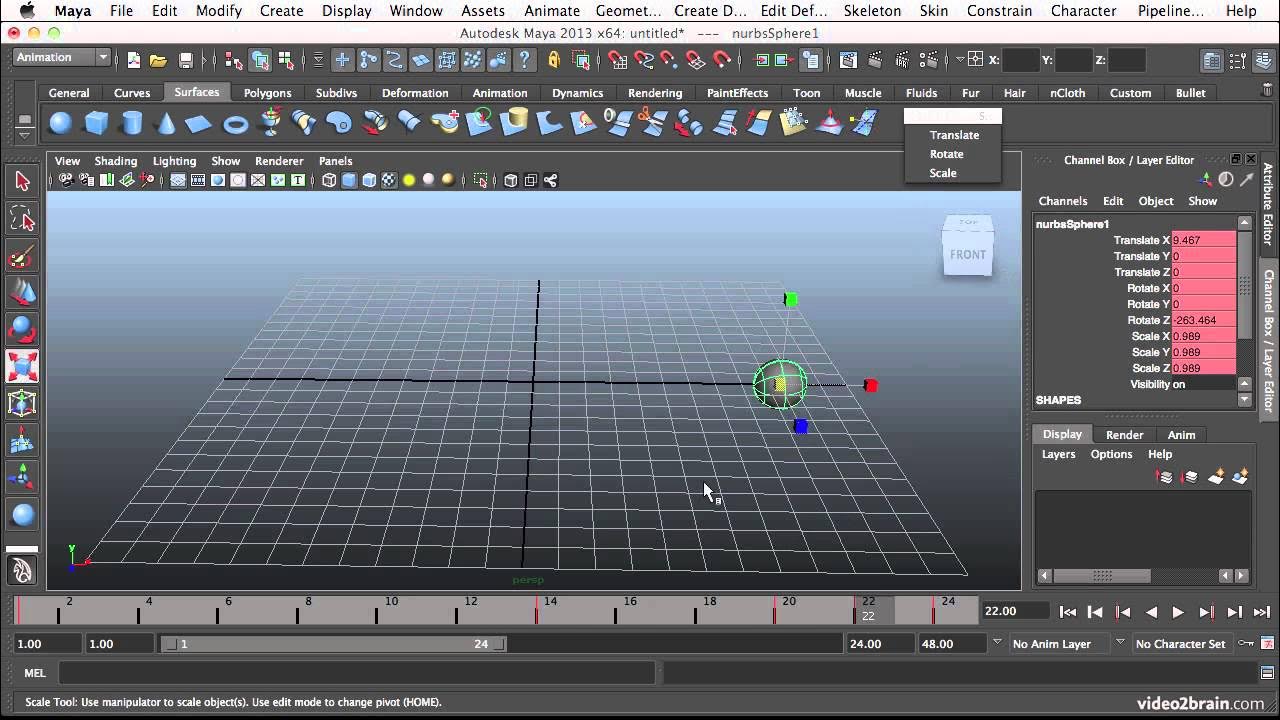Create a NURBS cube from the shelf
The width and height of the screenshot is (1280, 720).
point(96,123)
